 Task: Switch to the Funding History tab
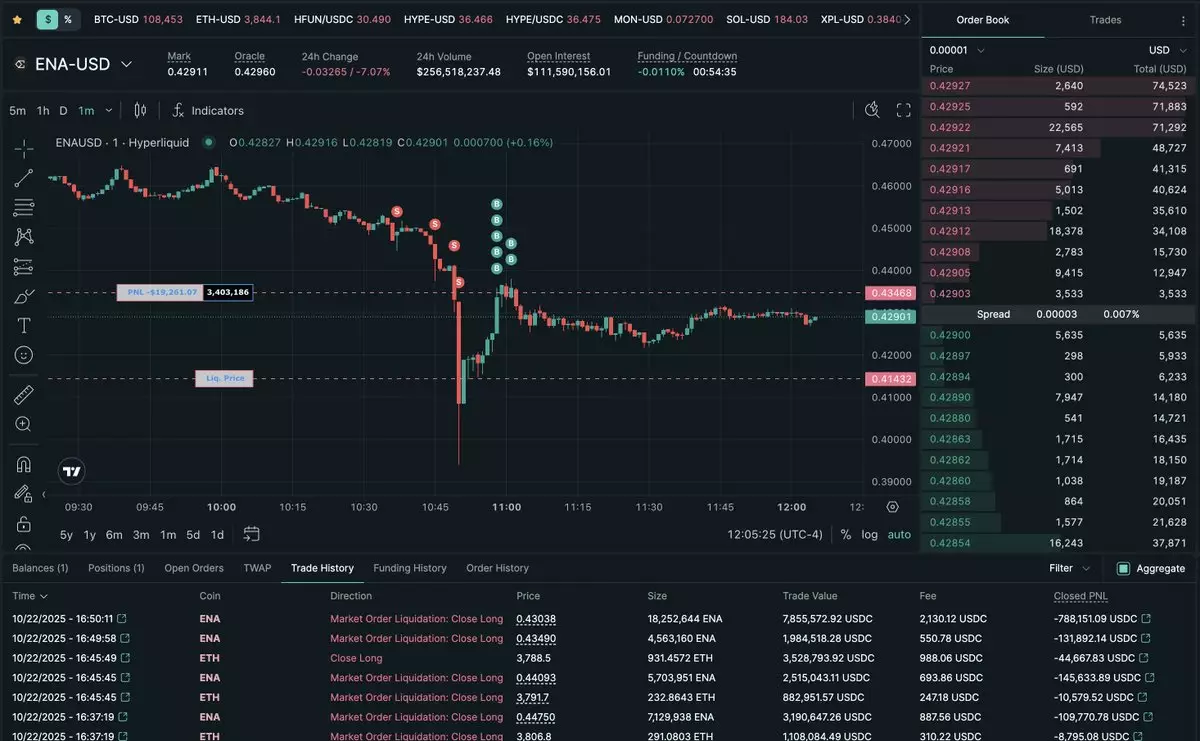409,568
